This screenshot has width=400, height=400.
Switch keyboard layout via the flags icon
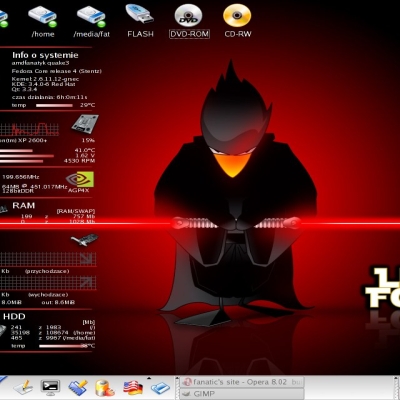tap(133, 388)
